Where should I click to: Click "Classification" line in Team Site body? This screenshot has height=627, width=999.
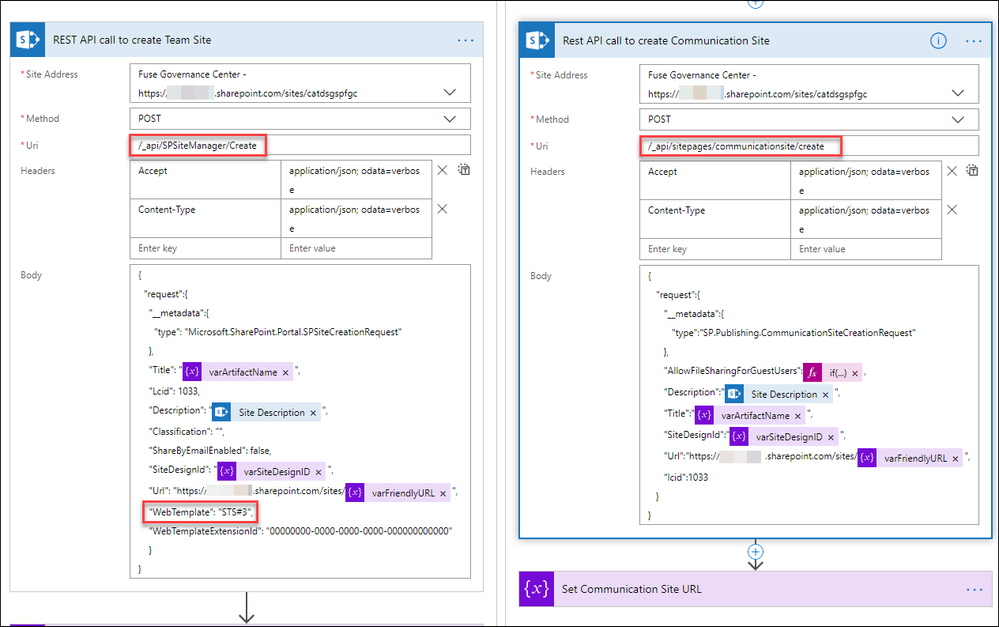point(187,431)
